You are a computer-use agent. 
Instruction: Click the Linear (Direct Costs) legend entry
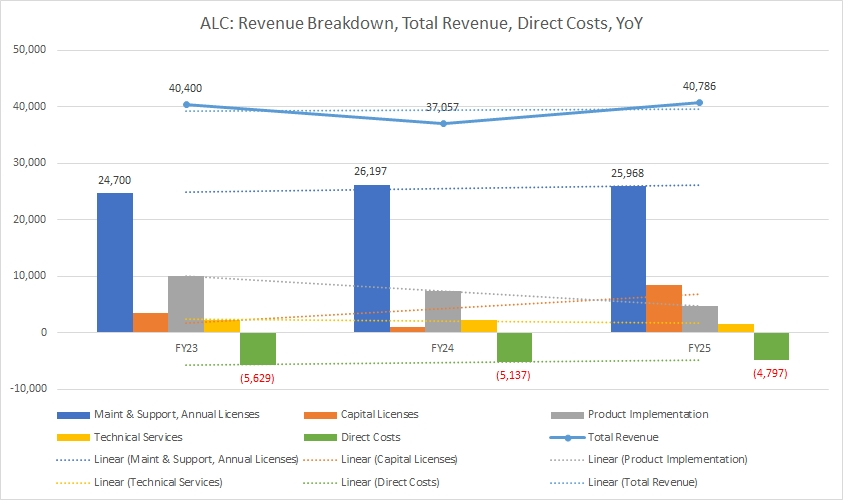393,481
